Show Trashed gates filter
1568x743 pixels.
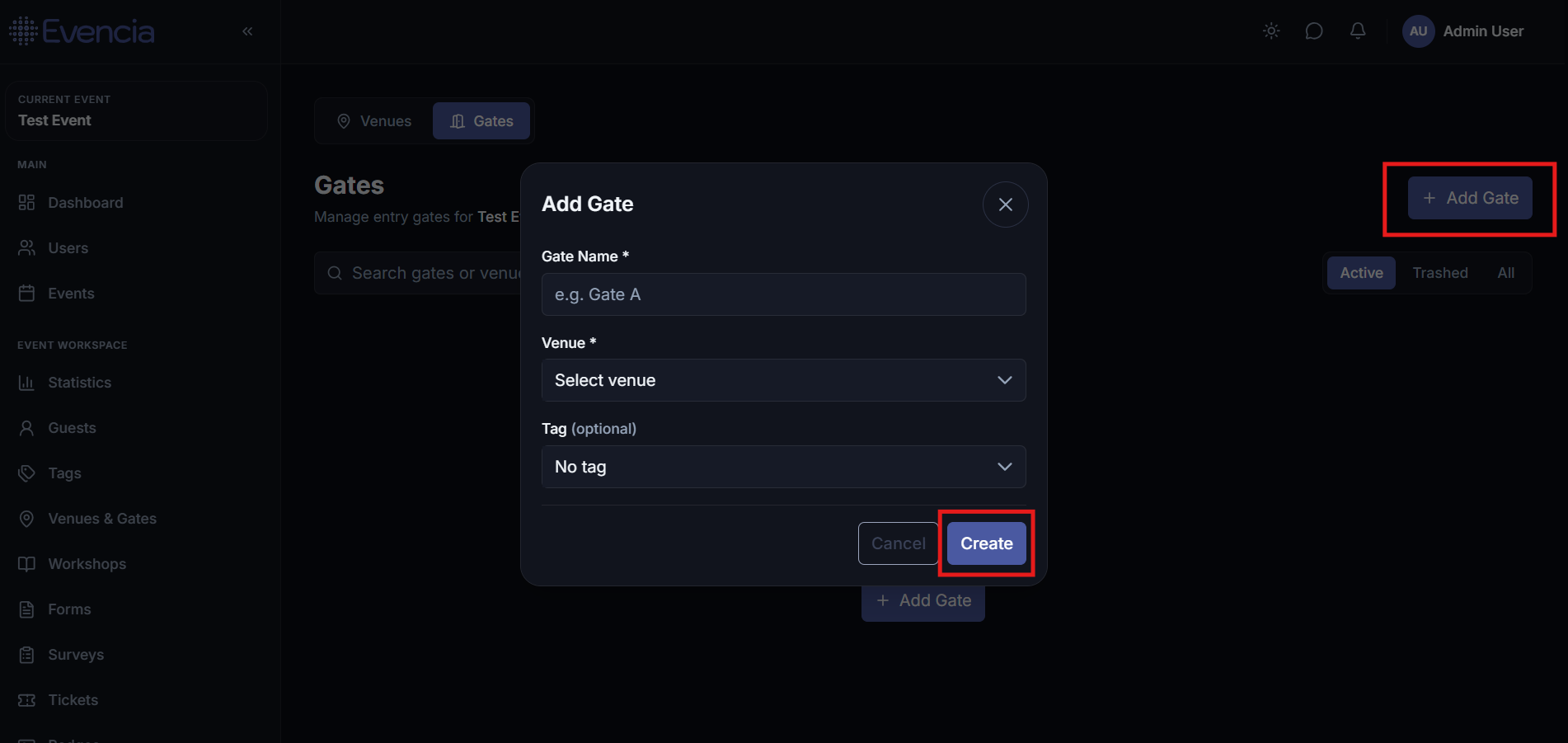(x=1440, y=273)
